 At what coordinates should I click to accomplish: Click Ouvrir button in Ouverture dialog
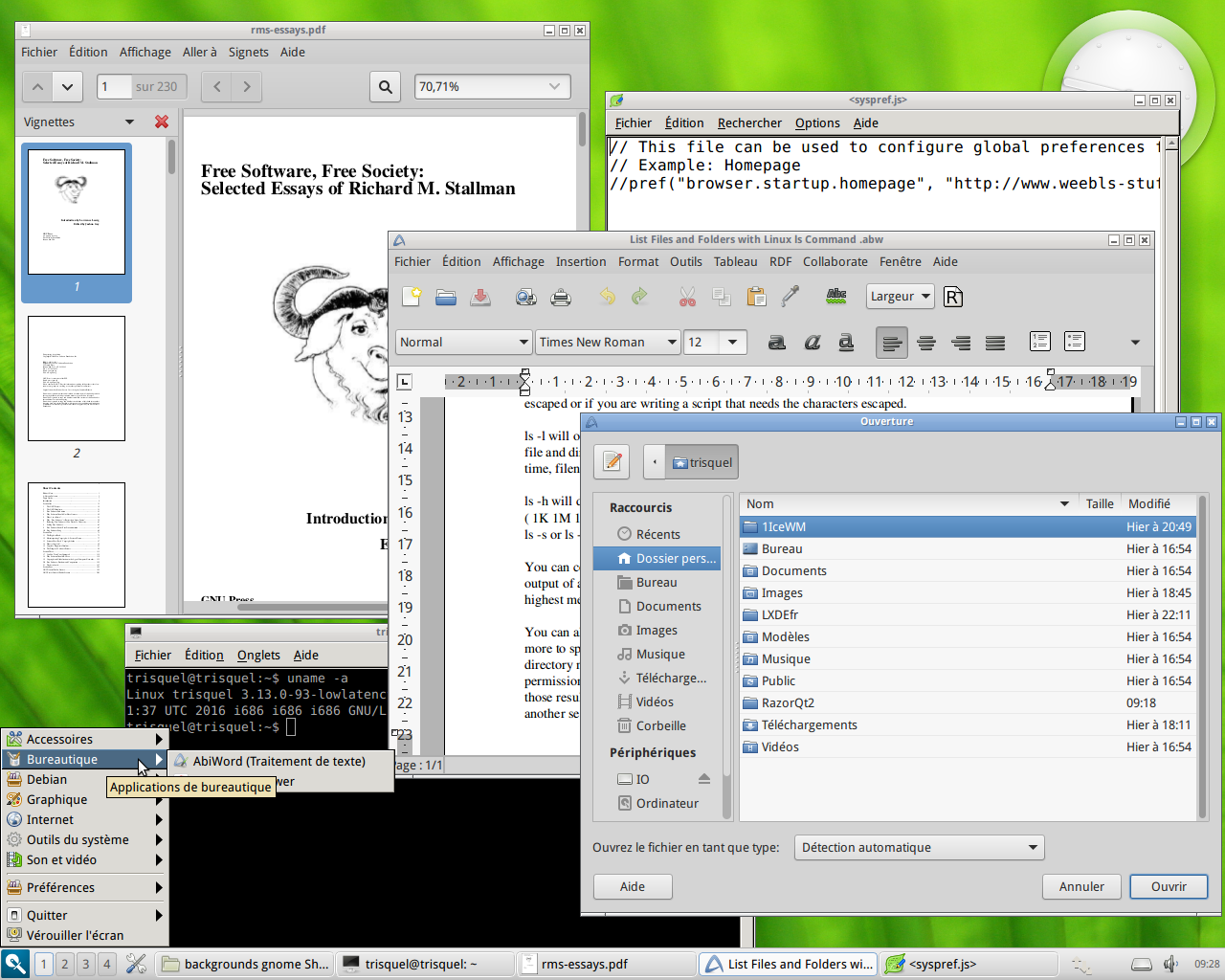click(1169, 886)
